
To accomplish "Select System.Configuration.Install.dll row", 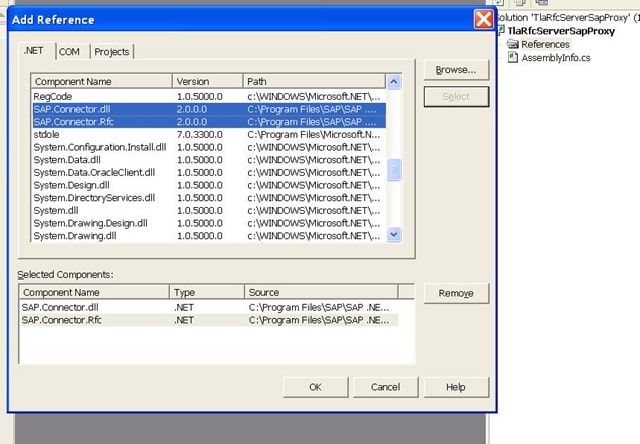I will pos(209,147).
